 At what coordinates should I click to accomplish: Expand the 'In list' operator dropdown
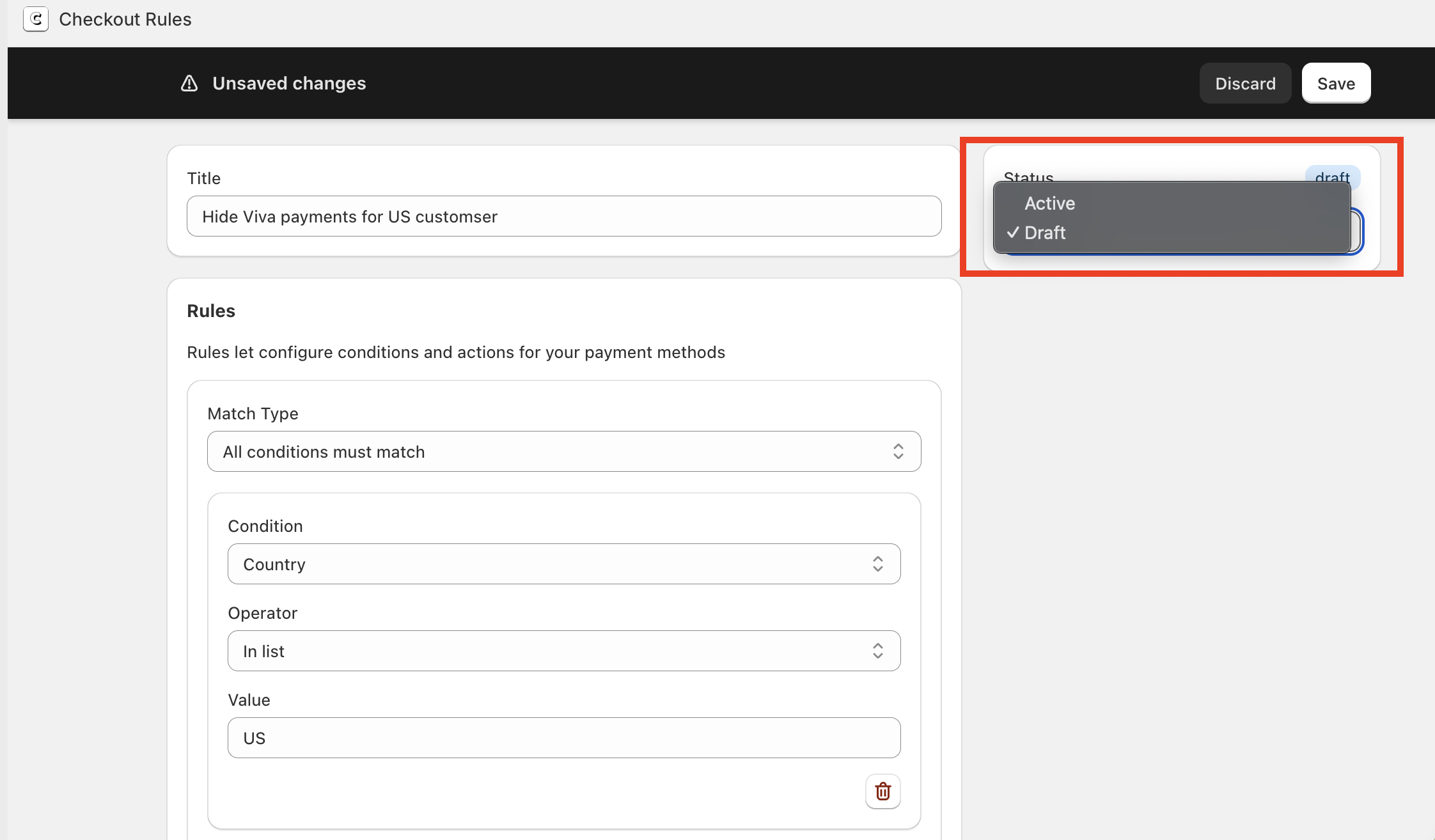coord(563,651)
